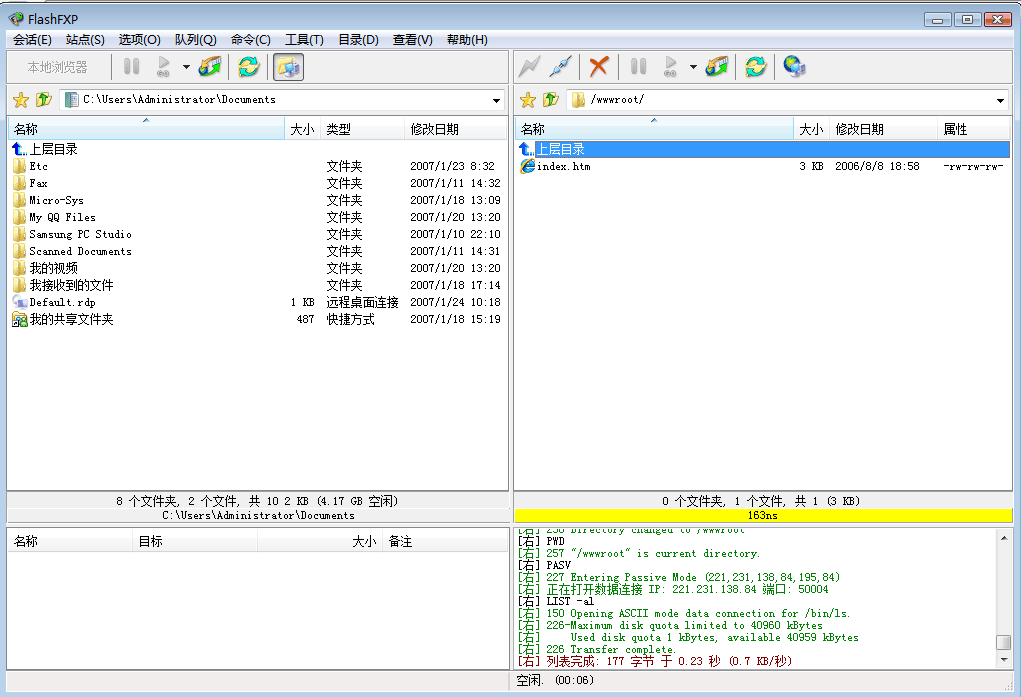Open the local pane bookmarks star
The height and width of the screenshot is (697, 1021).
coord(20,100)
